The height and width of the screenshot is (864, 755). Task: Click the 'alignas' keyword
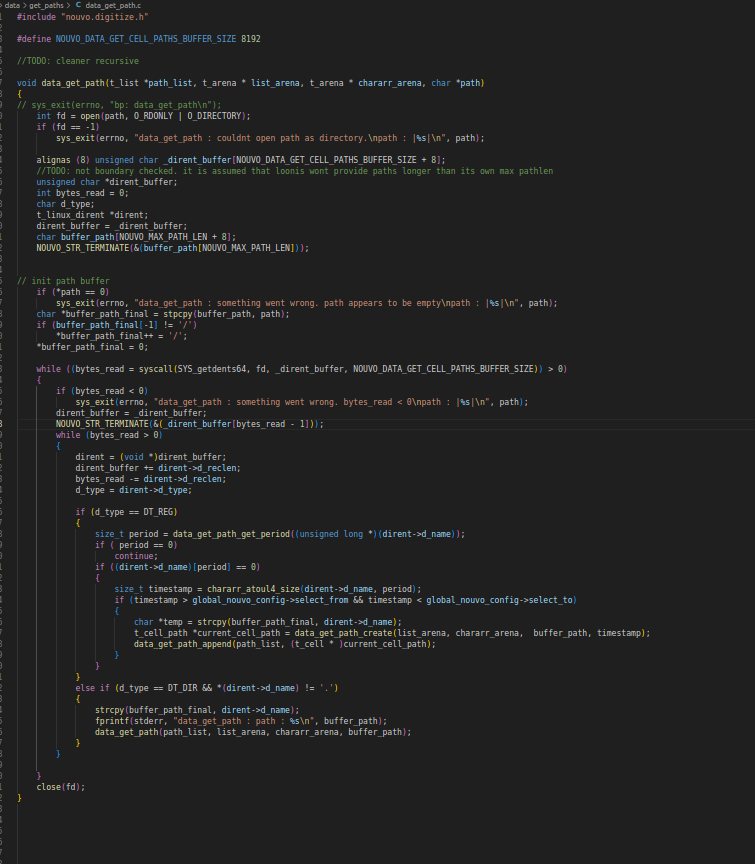tap(53, 160)
